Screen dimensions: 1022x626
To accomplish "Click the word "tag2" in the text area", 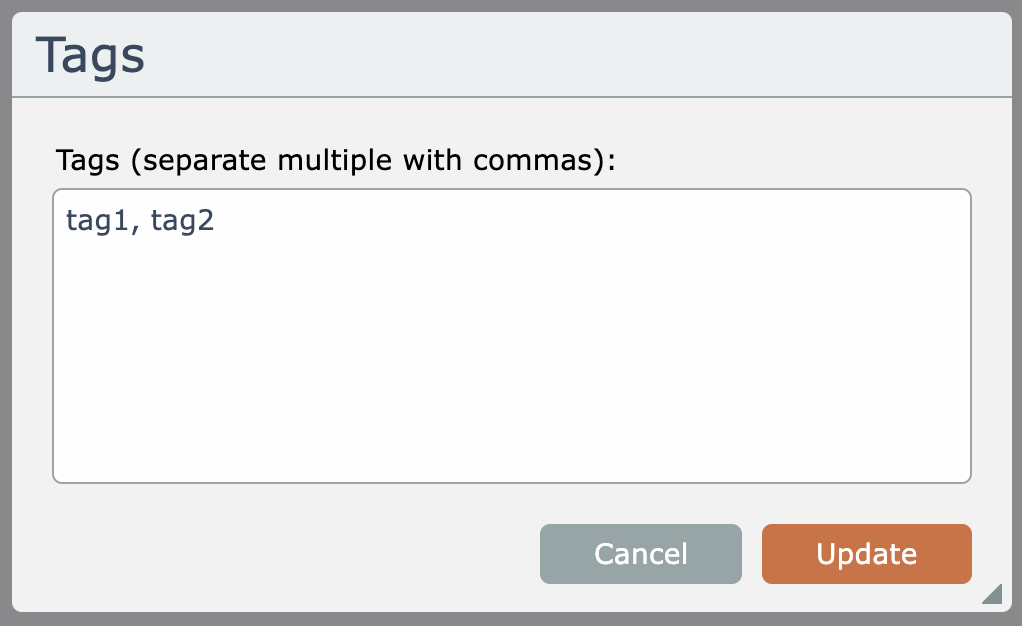I will coord(182,221).
